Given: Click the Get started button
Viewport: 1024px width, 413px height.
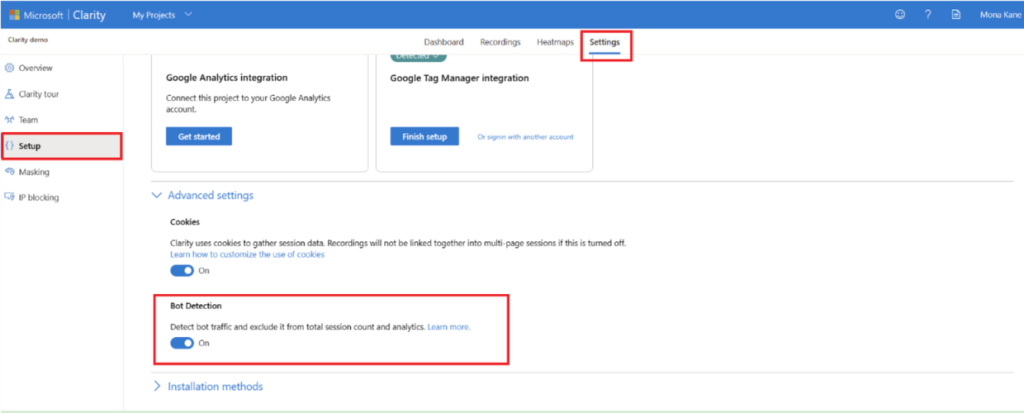Looking at the screenshot, I should point(199,136).
